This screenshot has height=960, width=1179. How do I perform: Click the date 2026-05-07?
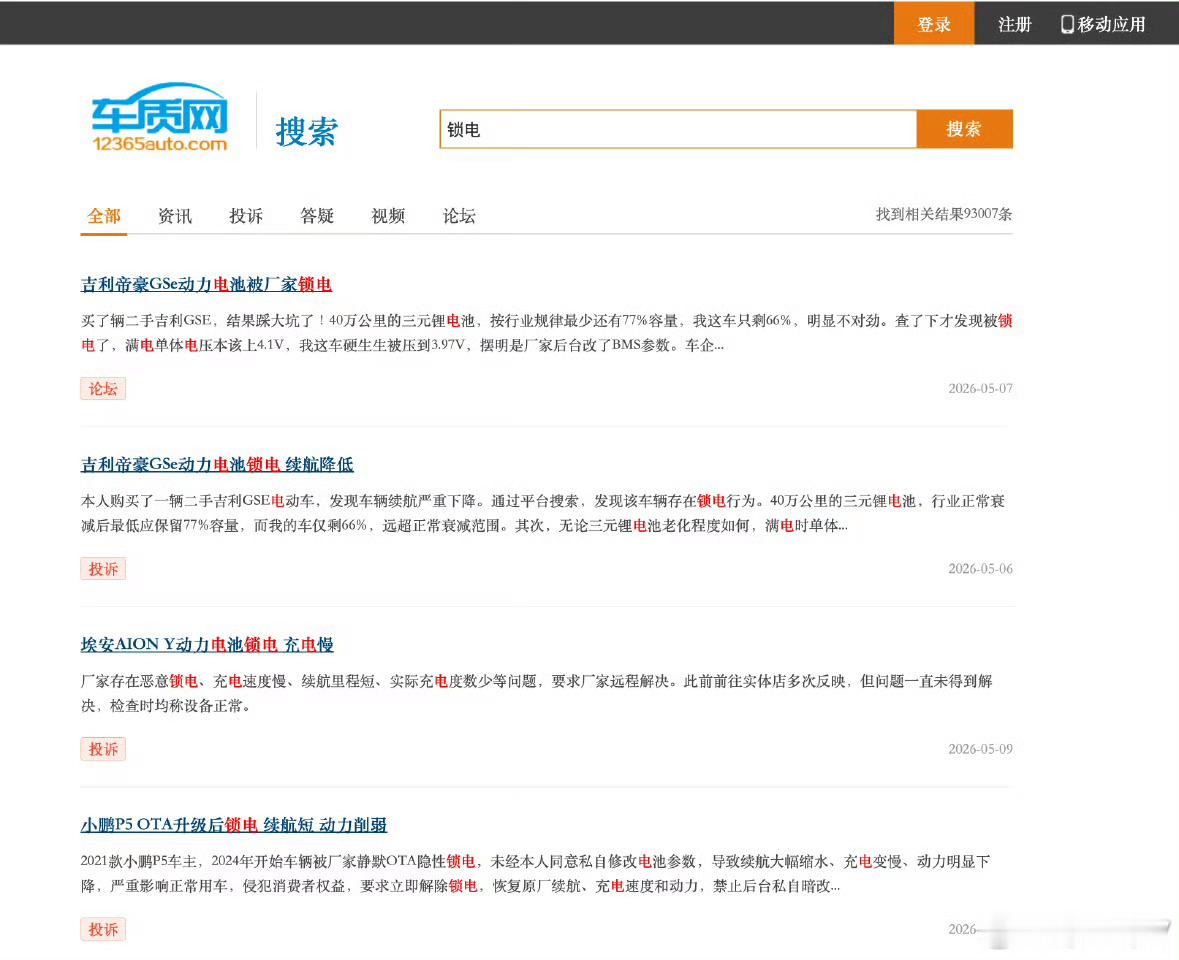tap(980, 389)
